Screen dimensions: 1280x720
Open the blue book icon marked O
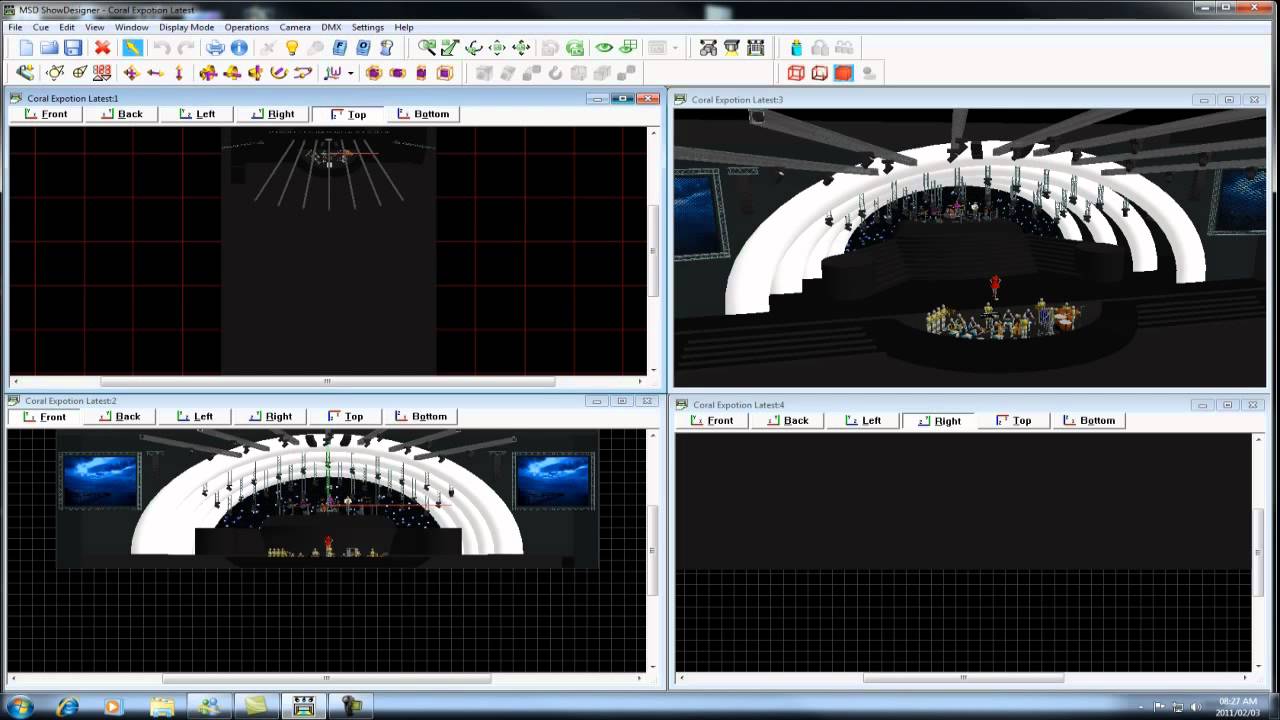364,48
